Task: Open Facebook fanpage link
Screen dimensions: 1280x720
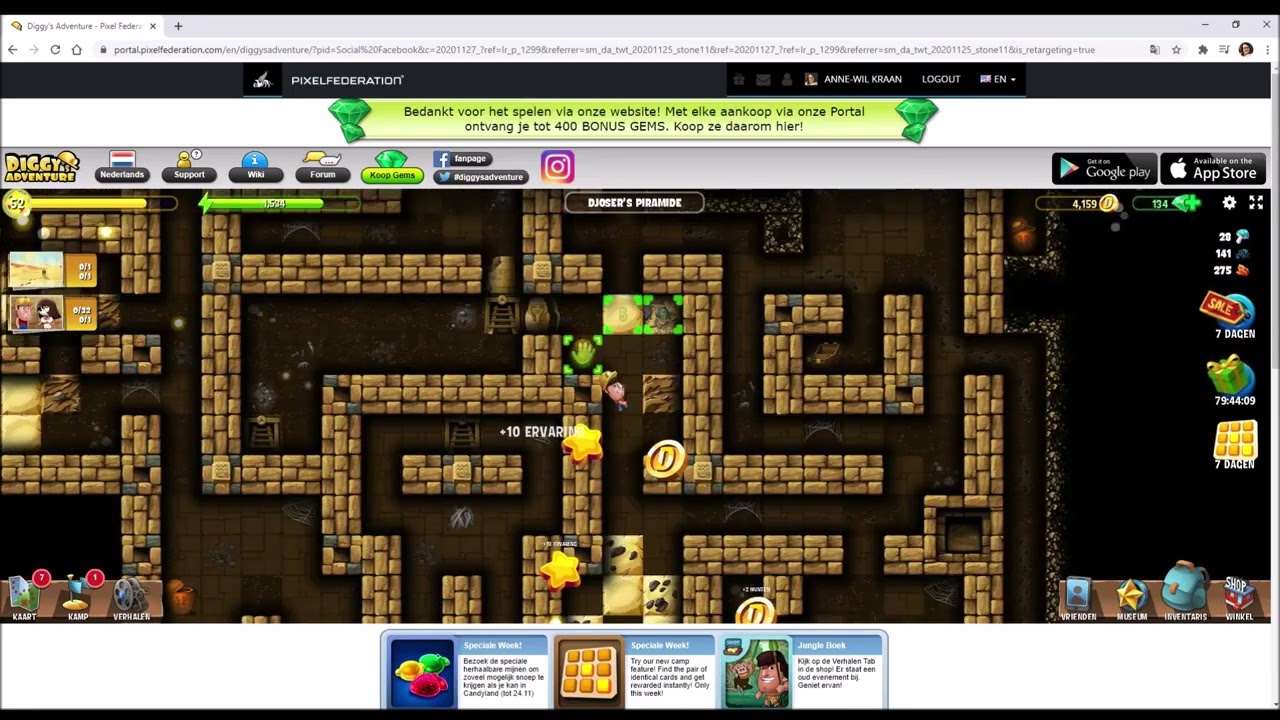Action: pos(462,159)
